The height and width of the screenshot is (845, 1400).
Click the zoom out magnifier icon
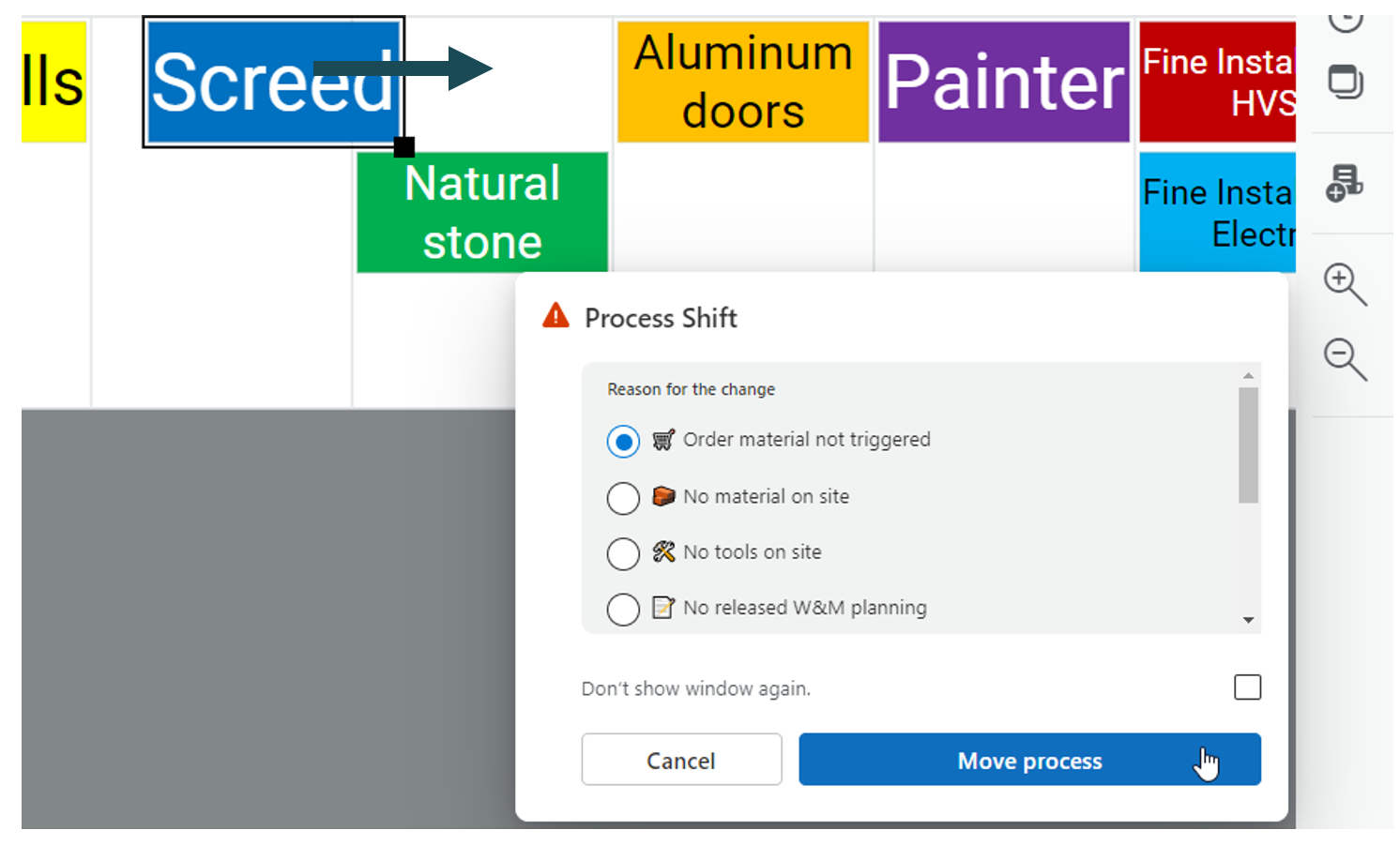(1343, 358)
